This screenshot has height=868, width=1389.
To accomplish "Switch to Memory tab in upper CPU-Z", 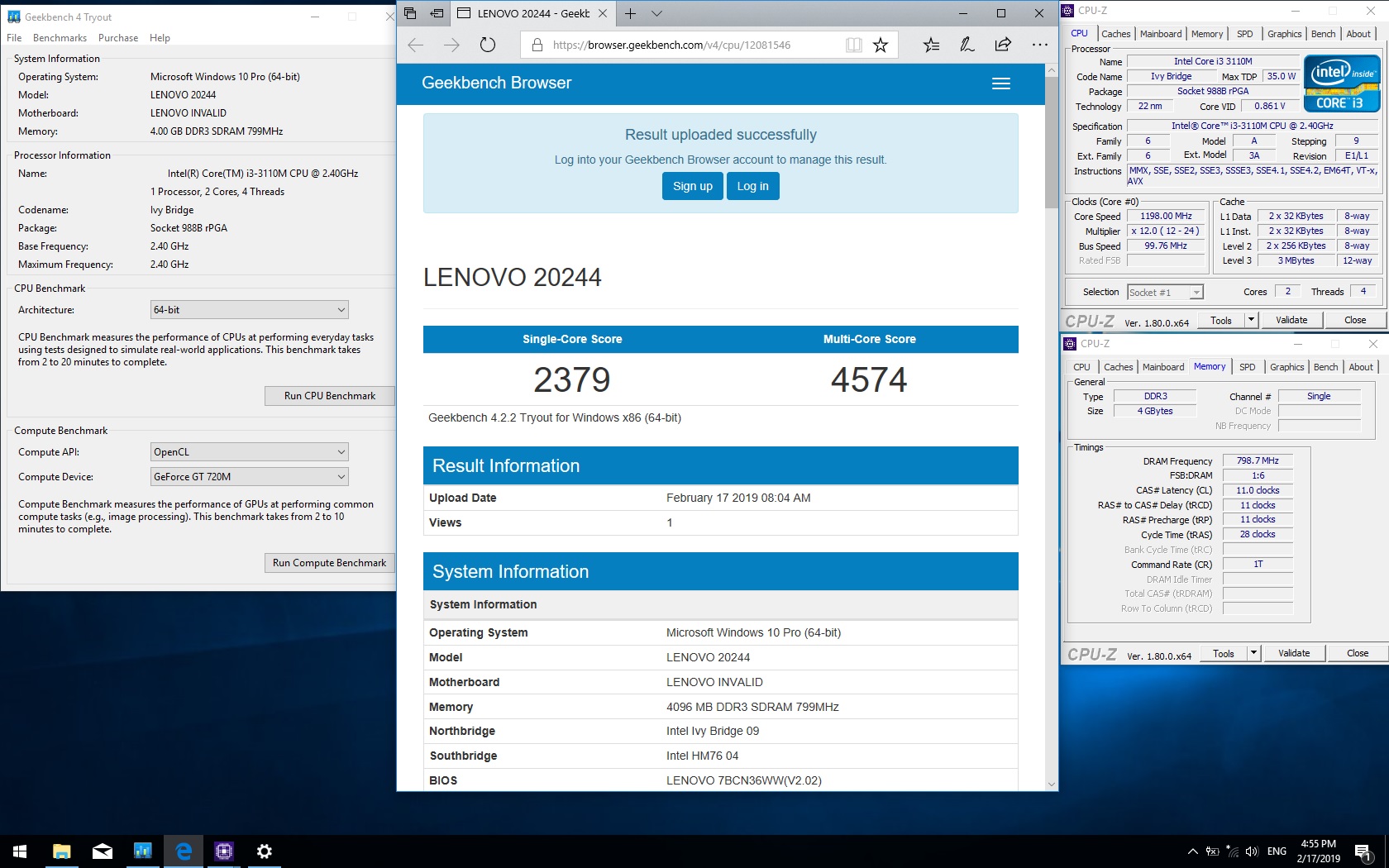I will pos(1207,34).
